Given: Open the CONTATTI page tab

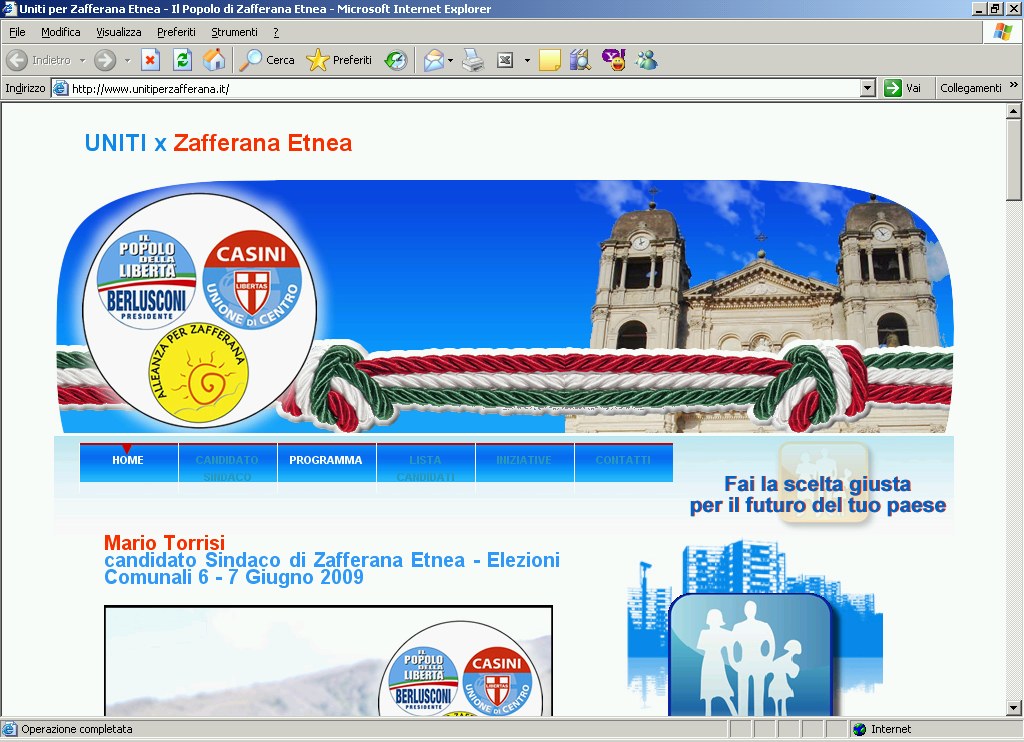Looking at the screenshot, I should [623, 462].
